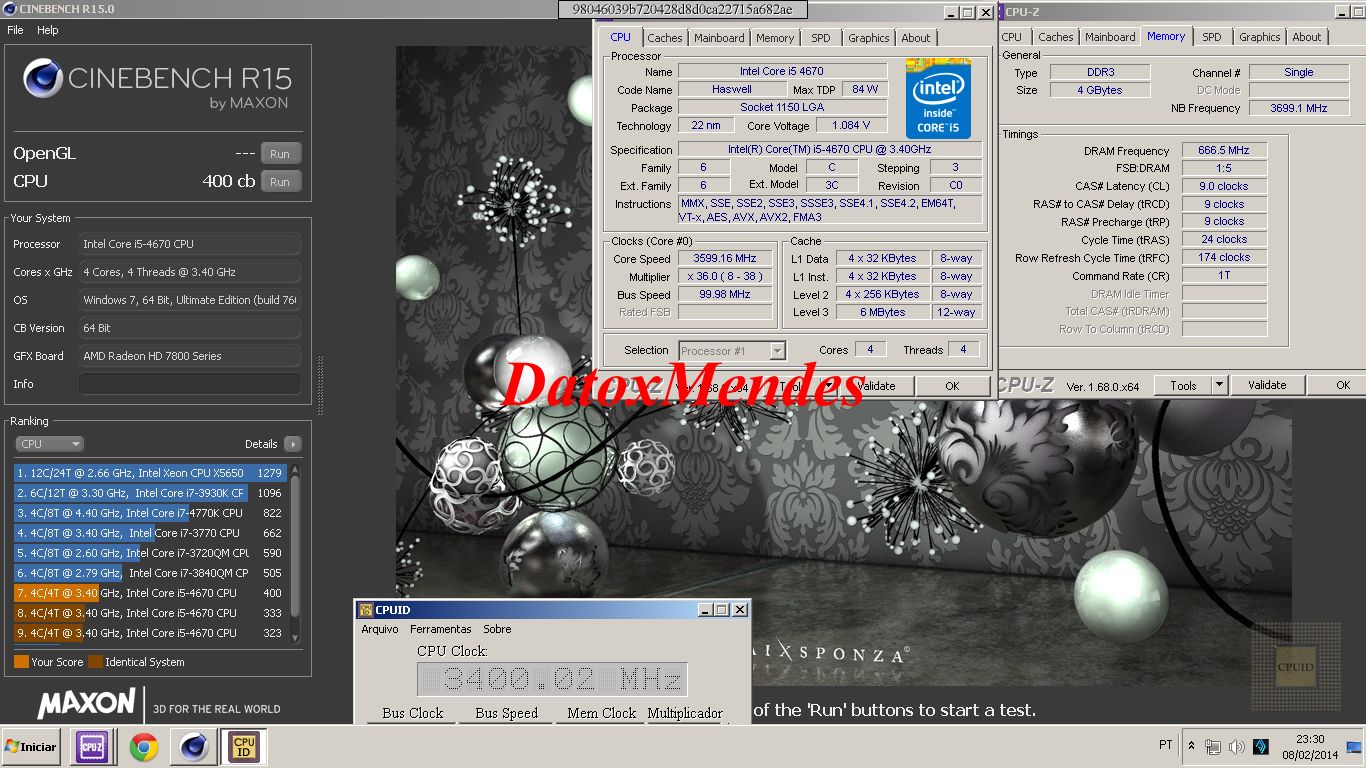Image resolution: width=1366 pixels, height=768 pixels.
Task: Expand the Tools dropdown arrow in CPU-Z
Action: 1219,385
